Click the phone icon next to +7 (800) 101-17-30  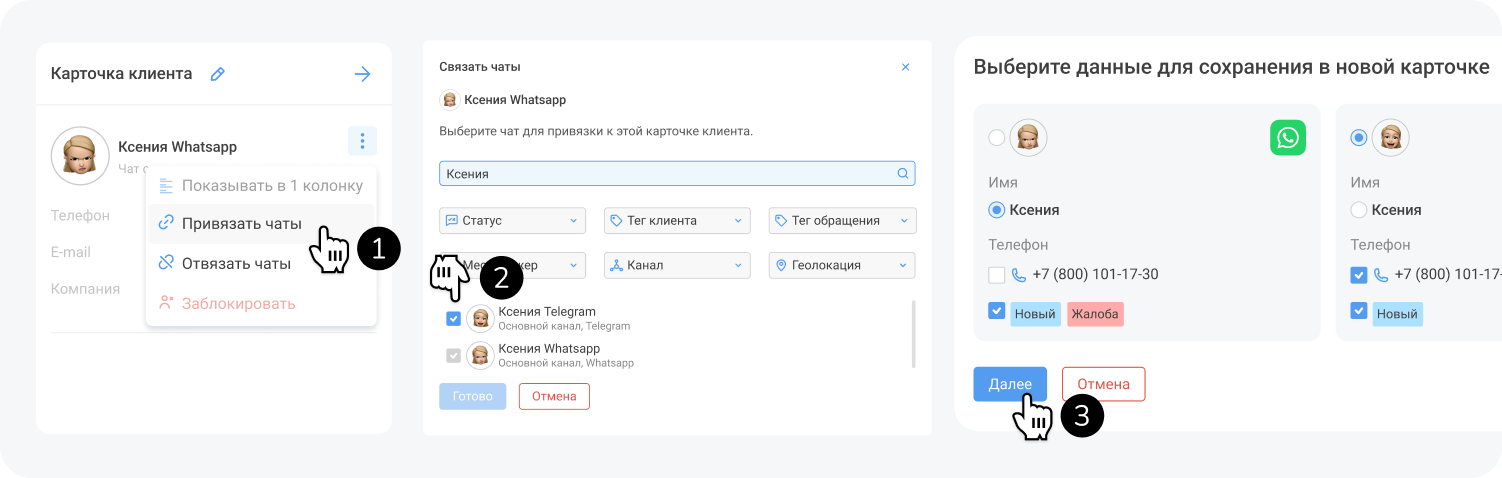click(x=1019, y=274)
